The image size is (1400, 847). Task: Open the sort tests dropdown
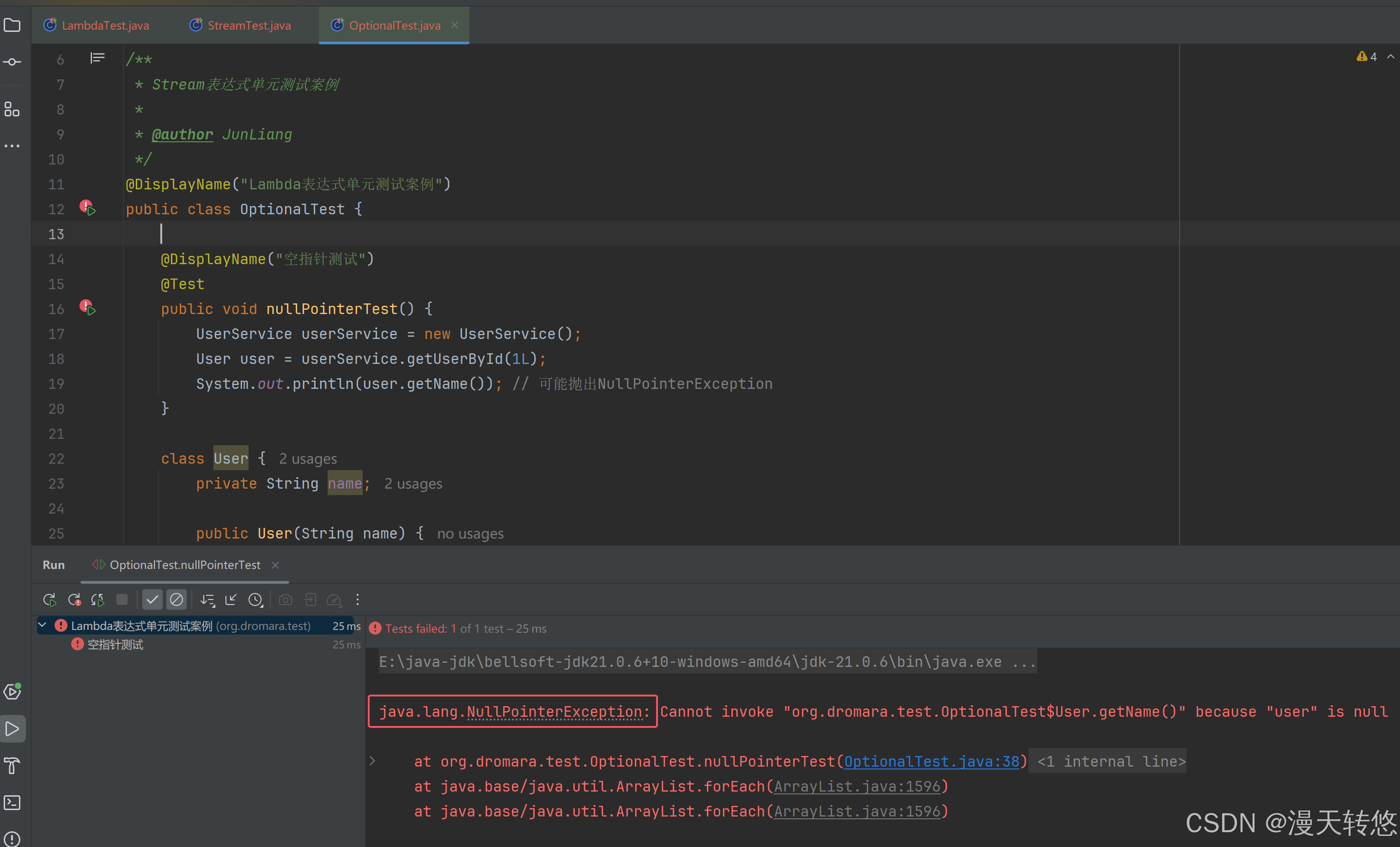coord(207,599)
